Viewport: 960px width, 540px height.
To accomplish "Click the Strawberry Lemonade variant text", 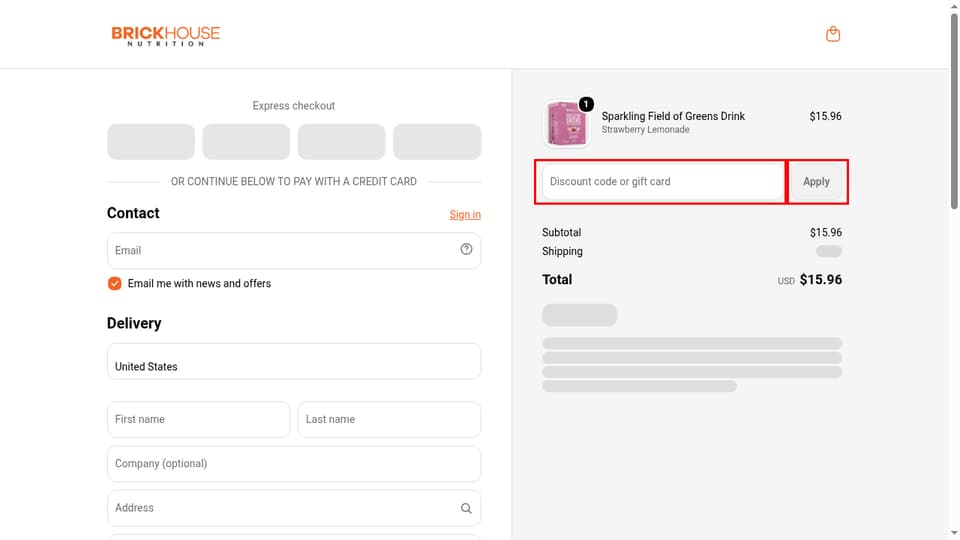I will pos(645,130).
